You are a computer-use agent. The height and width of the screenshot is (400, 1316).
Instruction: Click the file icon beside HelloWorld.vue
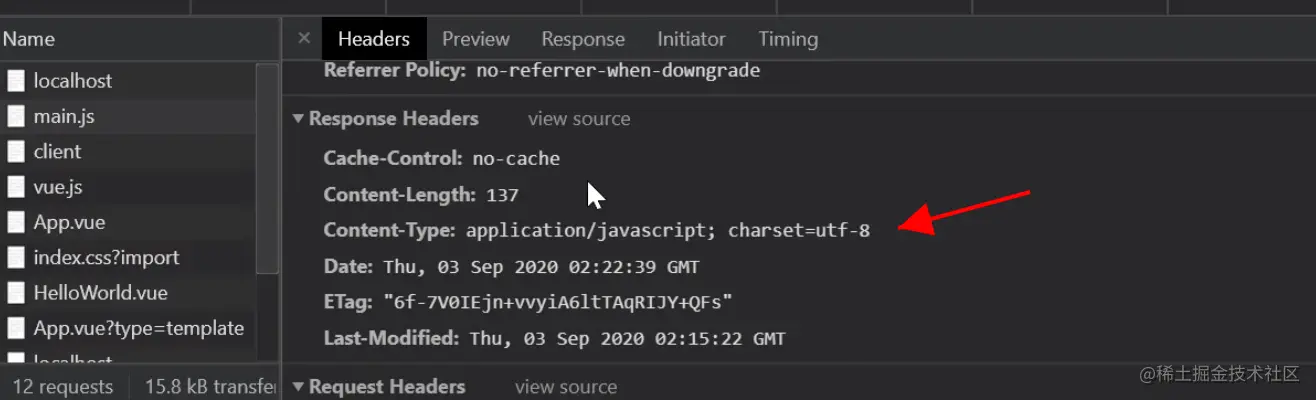pos(15,293)
